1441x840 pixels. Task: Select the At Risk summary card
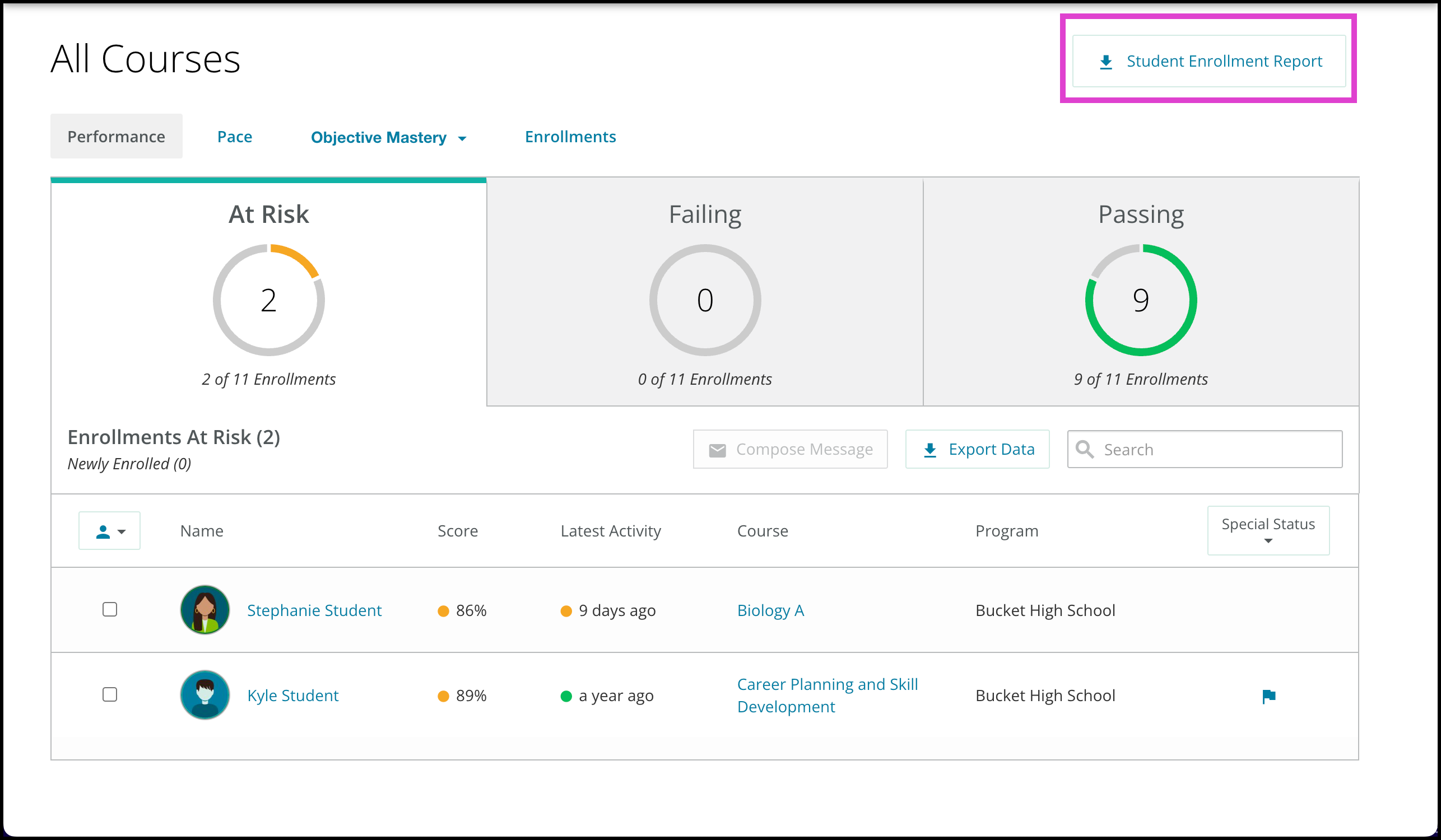coord(269,292)
